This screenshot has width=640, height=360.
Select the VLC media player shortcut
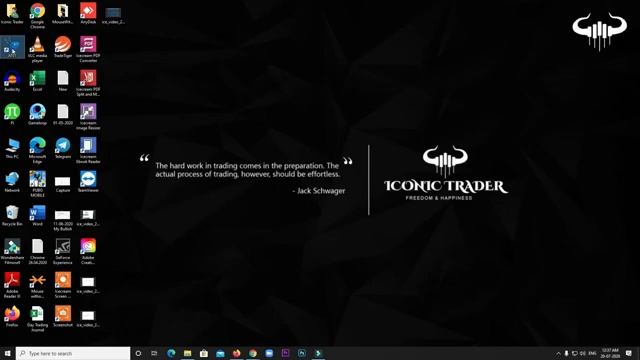(x=38, y=49)
